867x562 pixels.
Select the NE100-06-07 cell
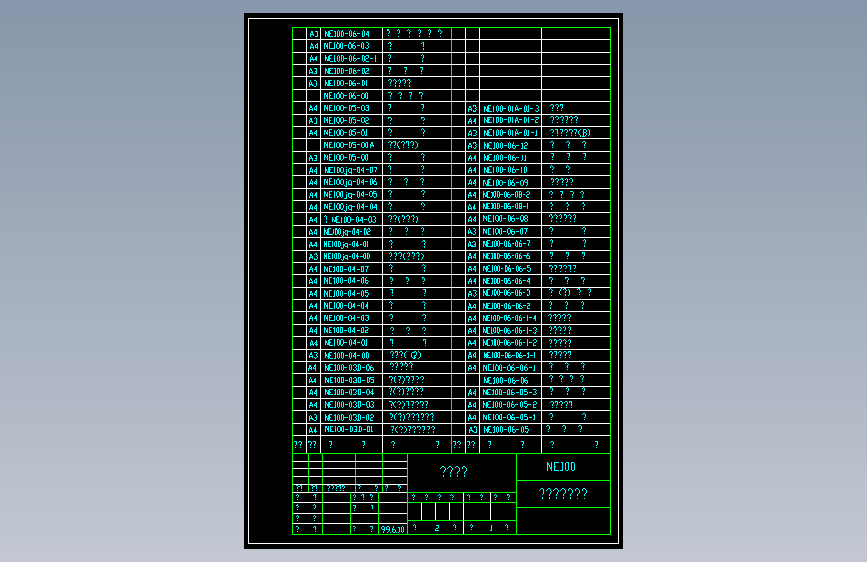pos(510,232)
